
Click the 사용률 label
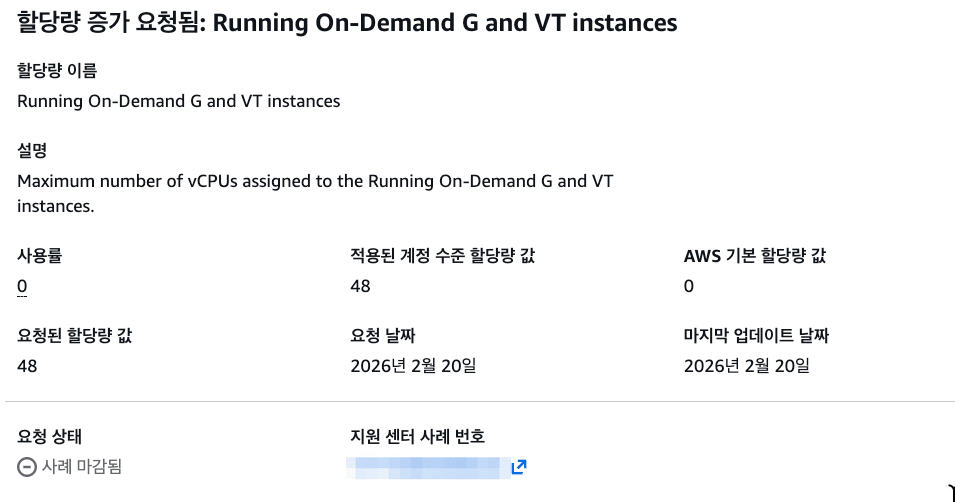(39, 256)
